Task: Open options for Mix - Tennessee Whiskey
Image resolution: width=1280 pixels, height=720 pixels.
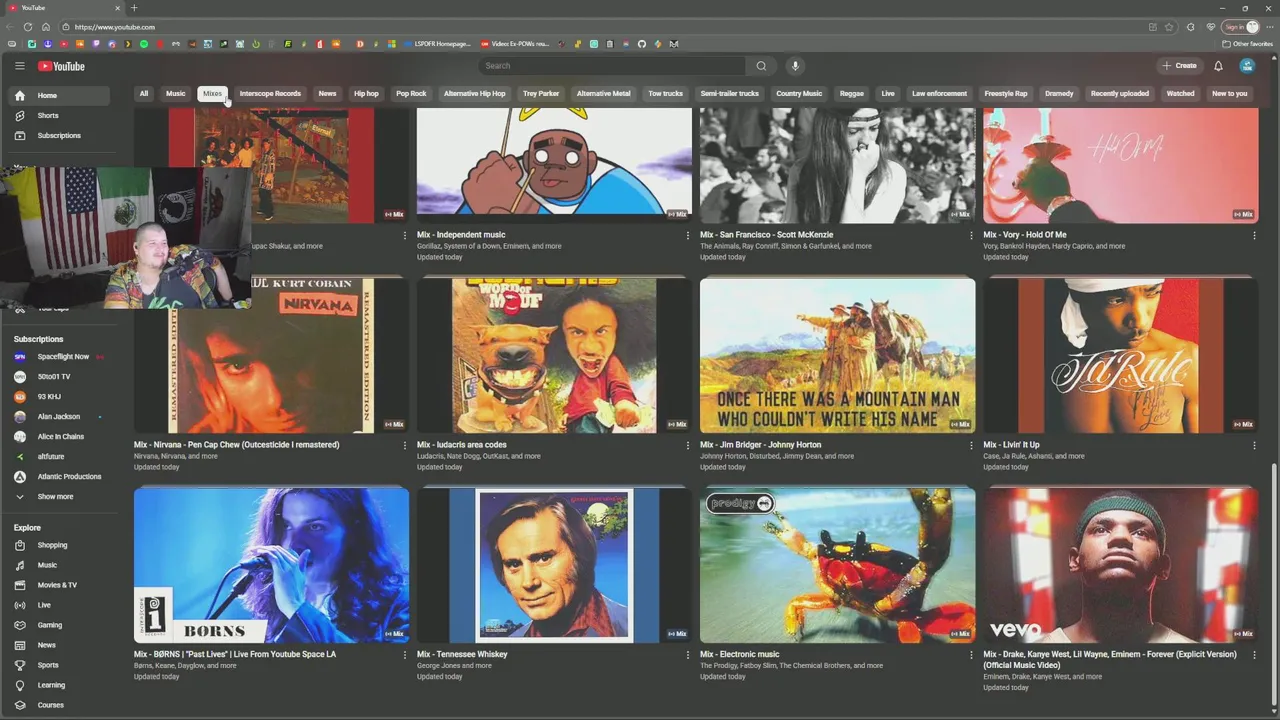Action: click(x=688, y=655)
